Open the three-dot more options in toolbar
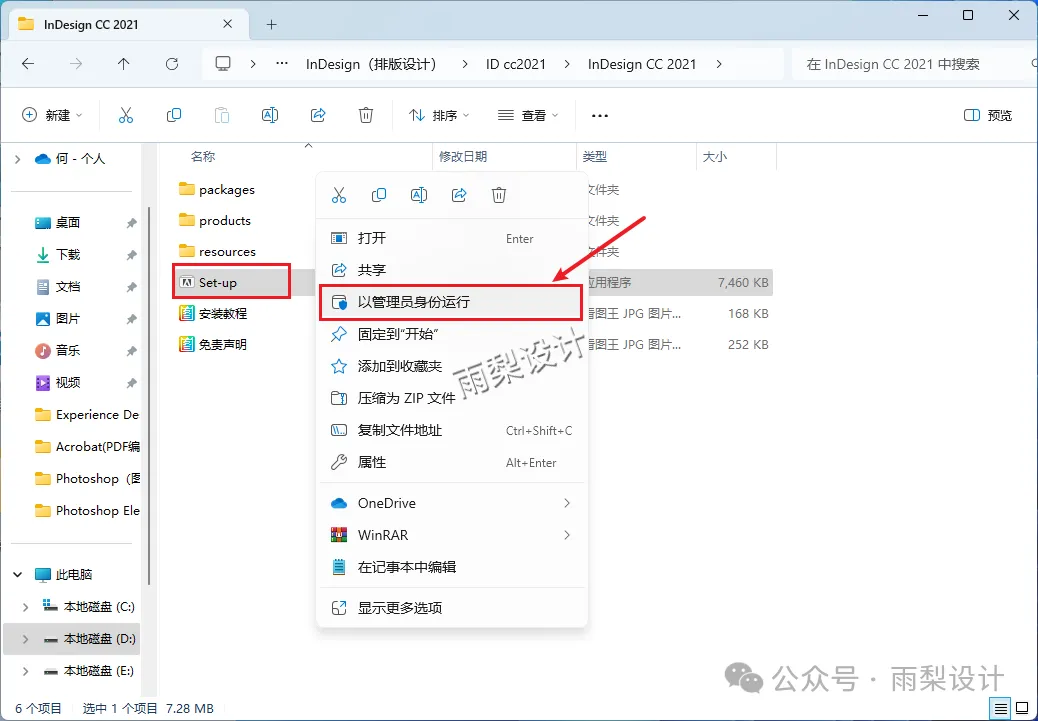This screenshot has width=1038, height=721. click(600, 116)
